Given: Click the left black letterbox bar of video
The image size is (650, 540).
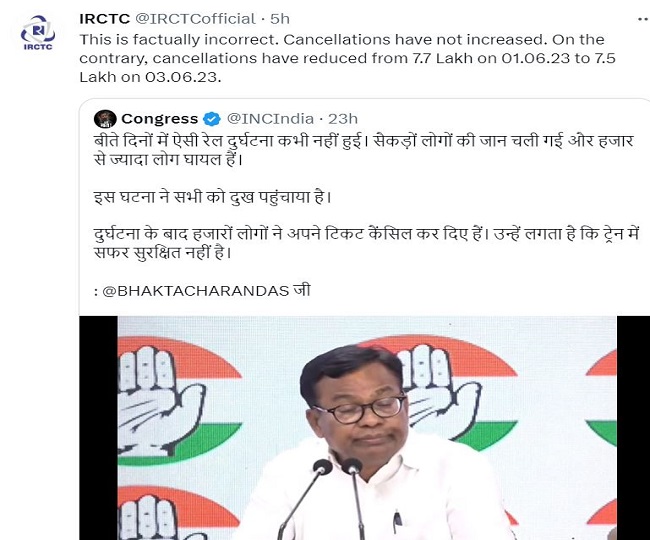Looking at the screenshot, I should click(98, 428).
